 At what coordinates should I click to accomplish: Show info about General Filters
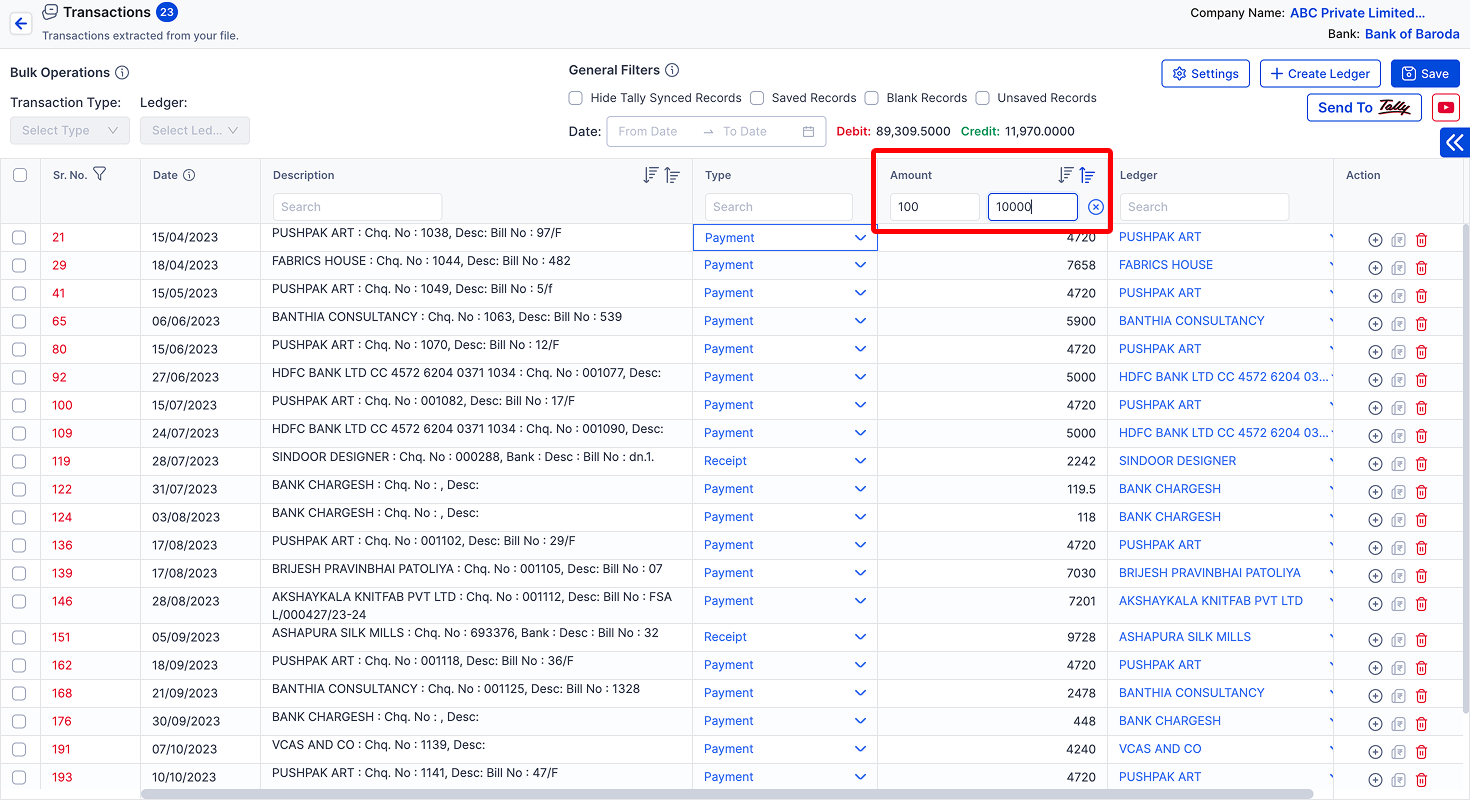[672, 71]
